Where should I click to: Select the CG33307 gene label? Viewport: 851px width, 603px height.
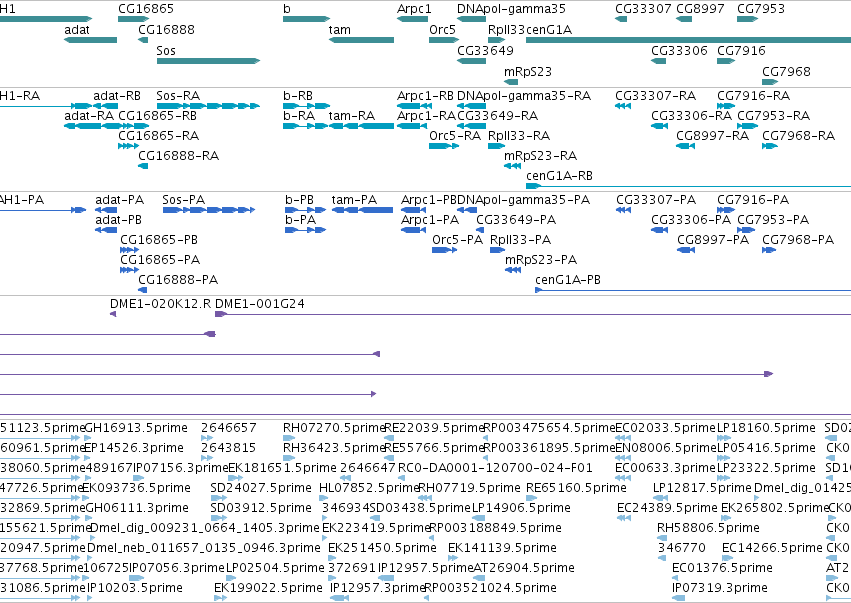(643, 9)
